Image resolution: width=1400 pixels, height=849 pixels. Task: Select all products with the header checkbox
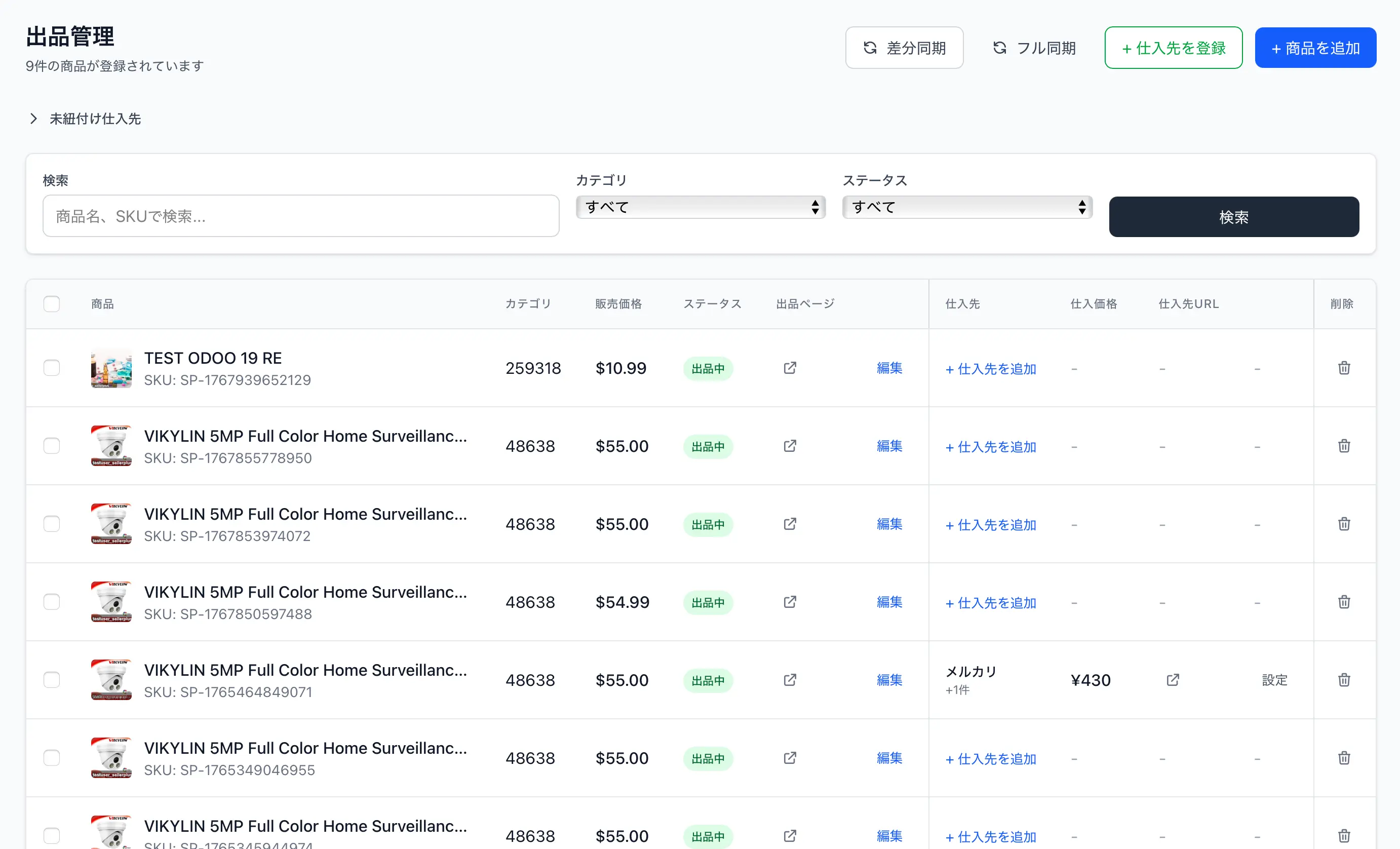(x=51, y=303)
